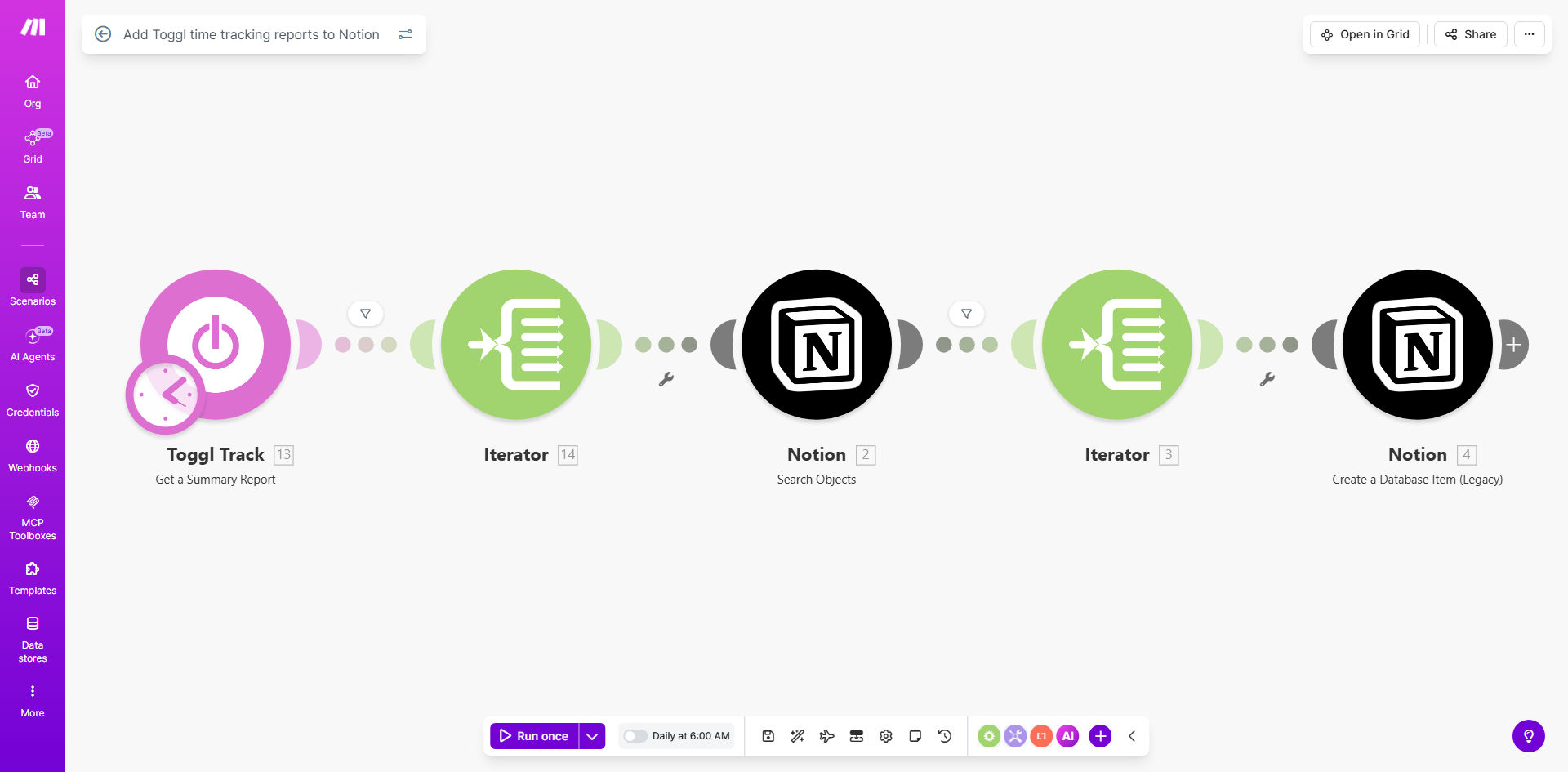Open the Scenarios section
The width and height of the screenshot is (1568, 772).
tap(33, 288)
